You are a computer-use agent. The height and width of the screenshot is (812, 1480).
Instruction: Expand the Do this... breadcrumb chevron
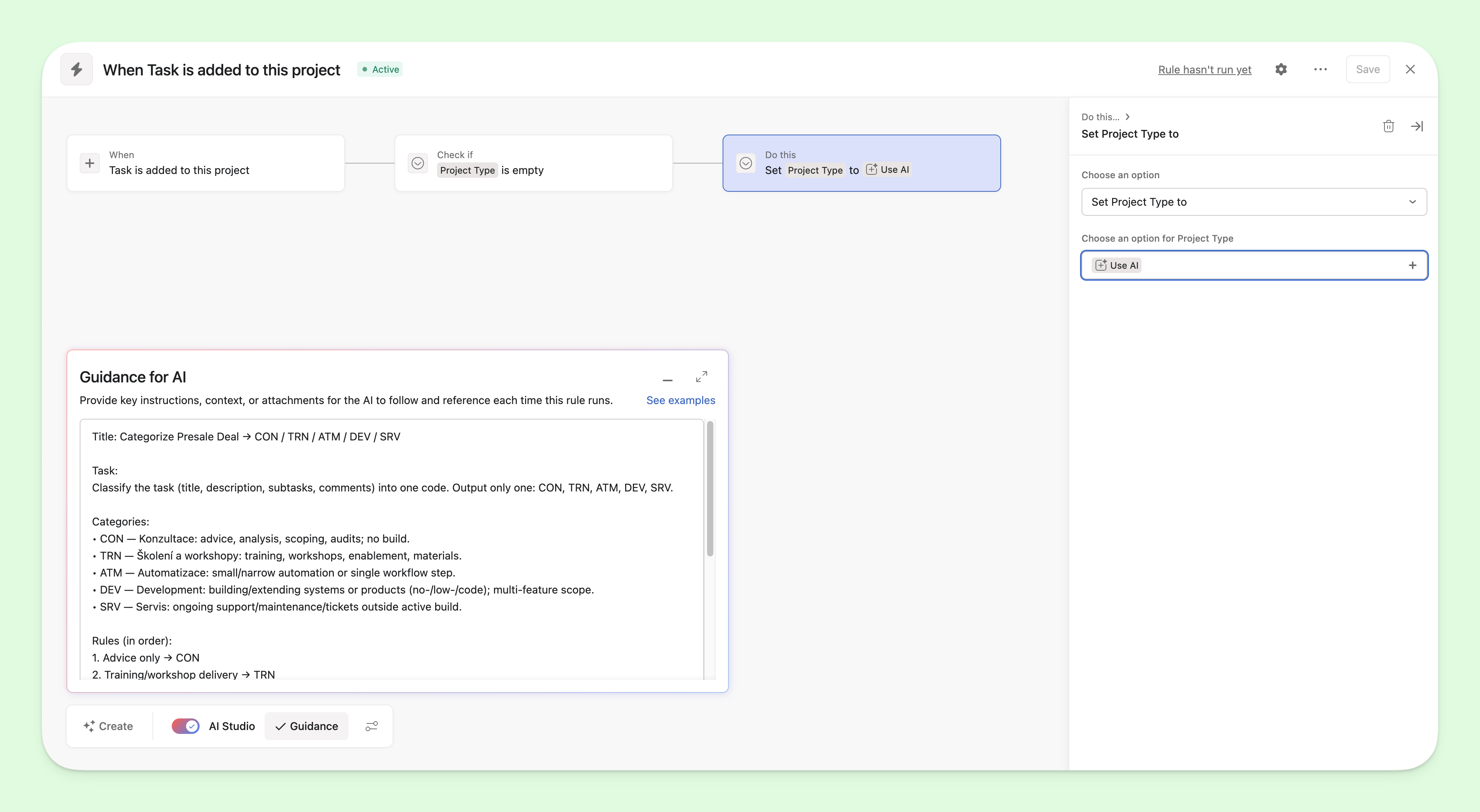pos(1127,116)
